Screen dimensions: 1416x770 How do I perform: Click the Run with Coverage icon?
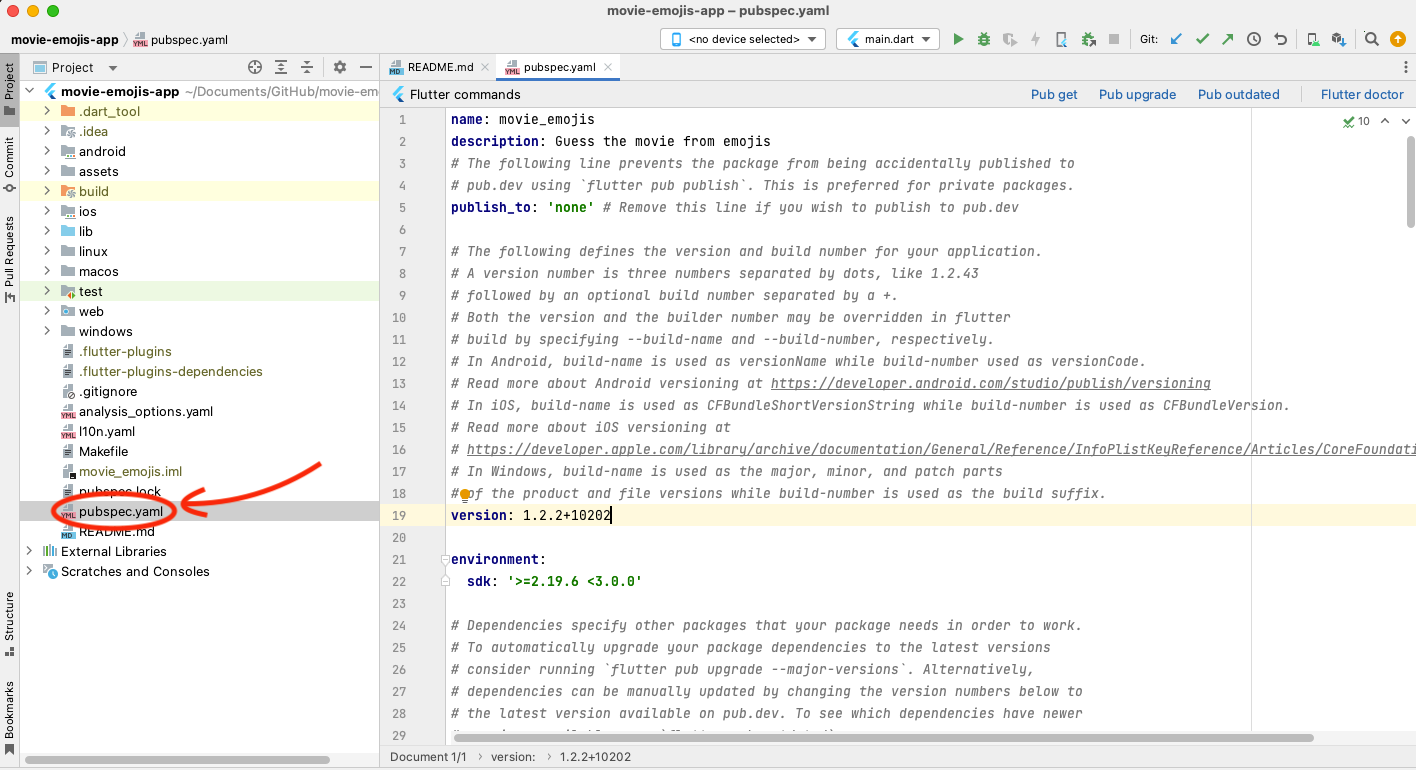pos(1010,39)
